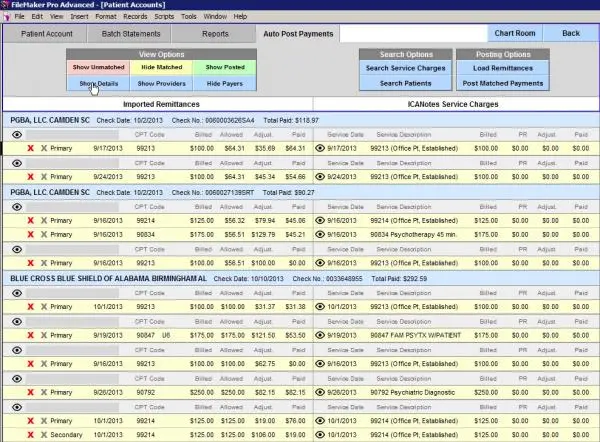Switch to Batch Statements tab
Viewport: 600px width, 442px height.
(x=131, y=34)
